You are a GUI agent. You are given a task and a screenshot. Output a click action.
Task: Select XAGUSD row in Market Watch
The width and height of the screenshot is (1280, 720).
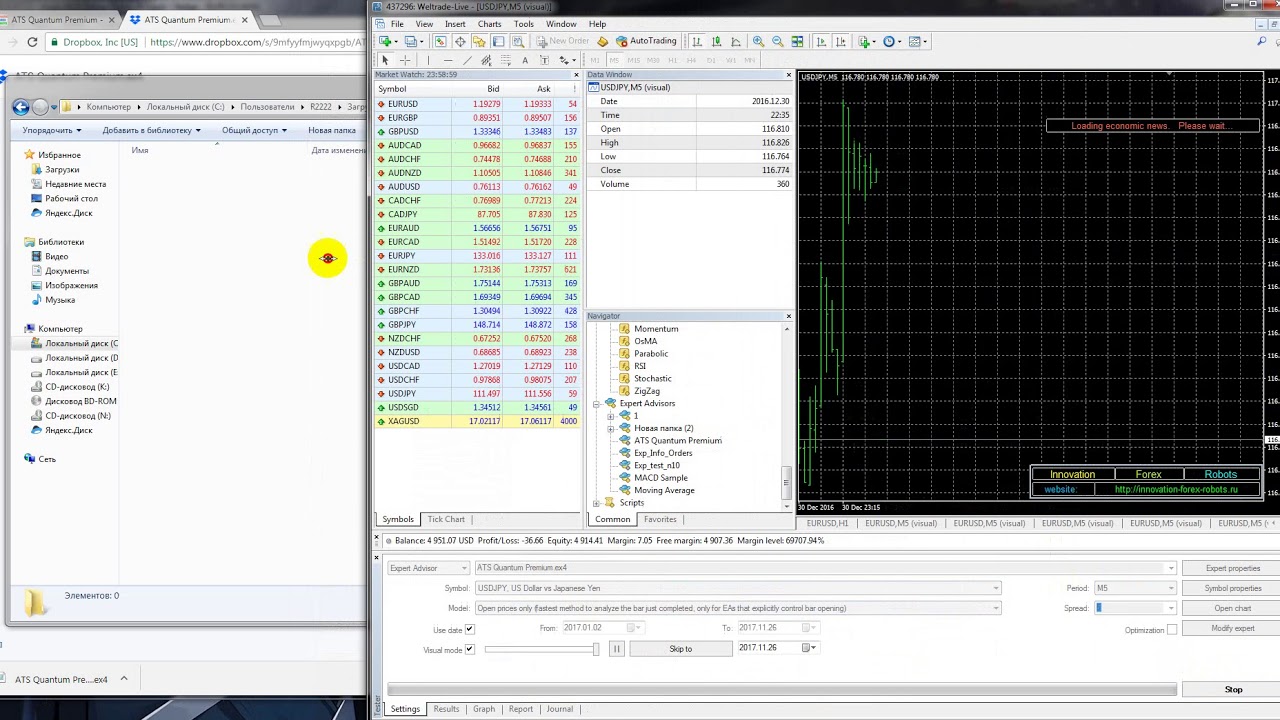pos(478,421)
